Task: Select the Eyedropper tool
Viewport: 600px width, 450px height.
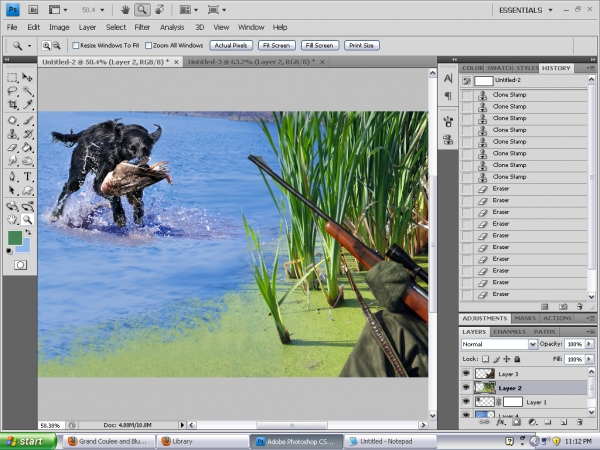Action: click(27, 104)
